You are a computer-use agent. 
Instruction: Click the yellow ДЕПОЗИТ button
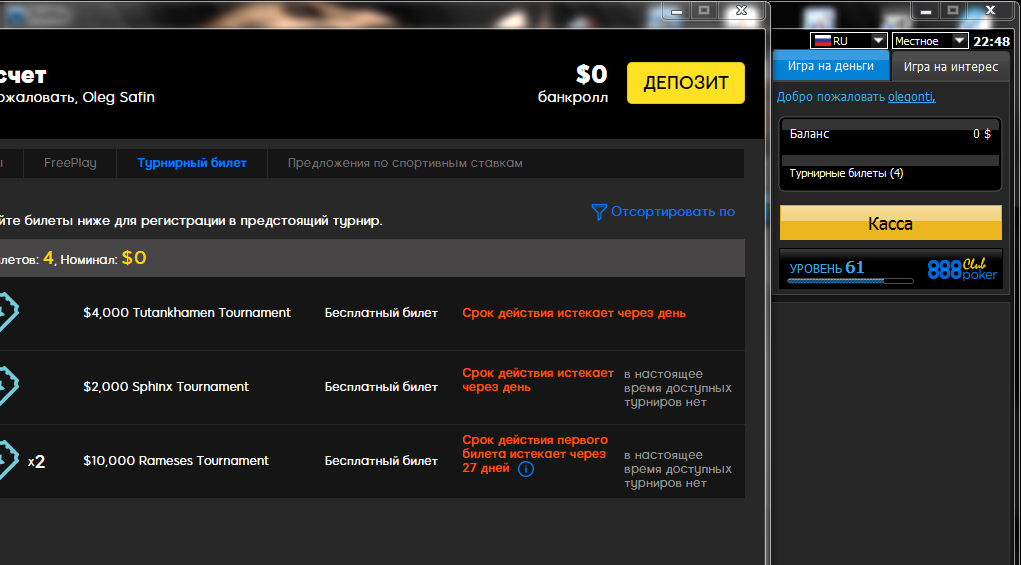(686, 83)
